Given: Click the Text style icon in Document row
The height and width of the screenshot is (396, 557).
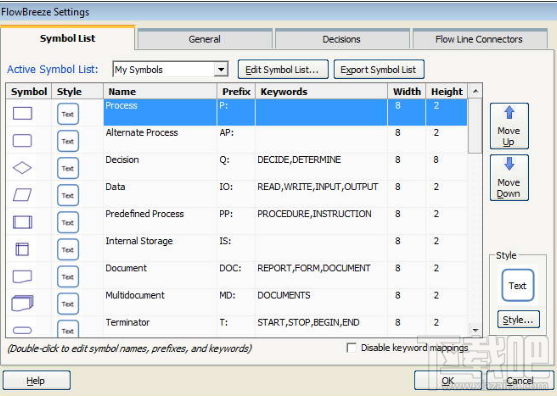Looking at the screenshot, I should [67, 277].
